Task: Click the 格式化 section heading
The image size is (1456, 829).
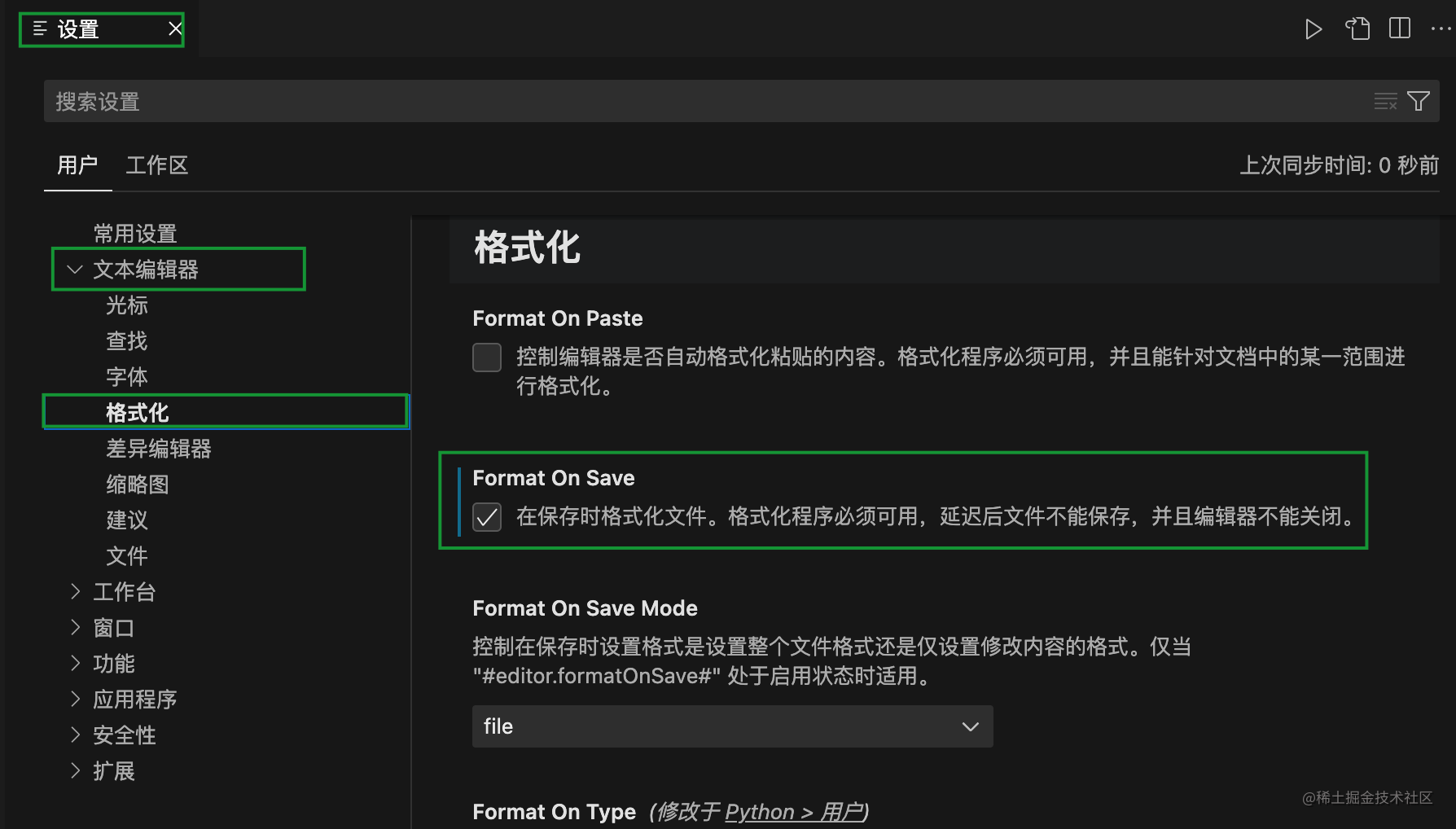Action: coord(527,248)
